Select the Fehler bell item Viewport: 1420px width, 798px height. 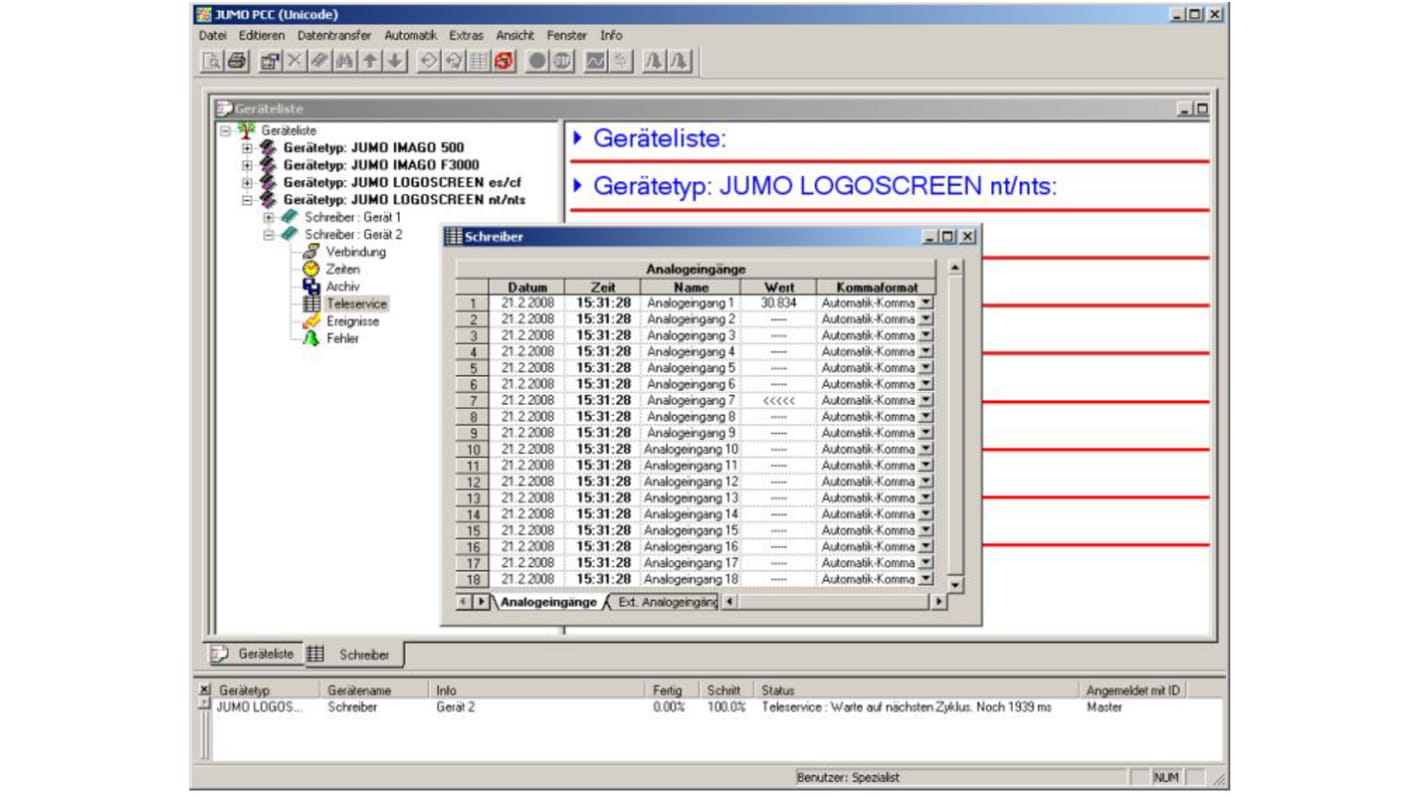tap(342, 338)
